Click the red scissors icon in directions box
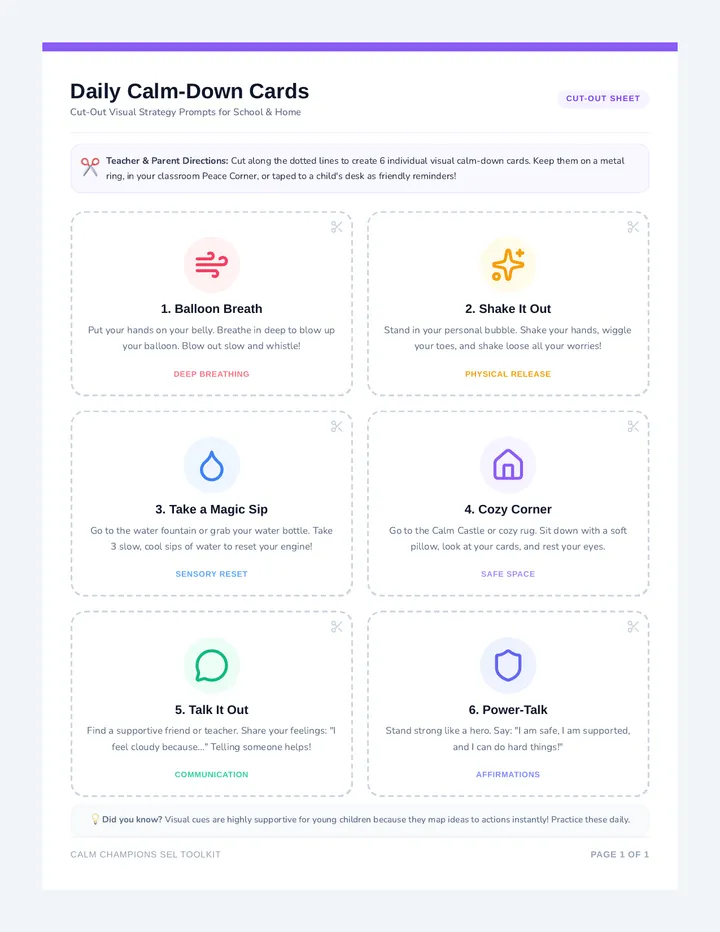Screen dimensions: 720x932 [x=90, y=167]
